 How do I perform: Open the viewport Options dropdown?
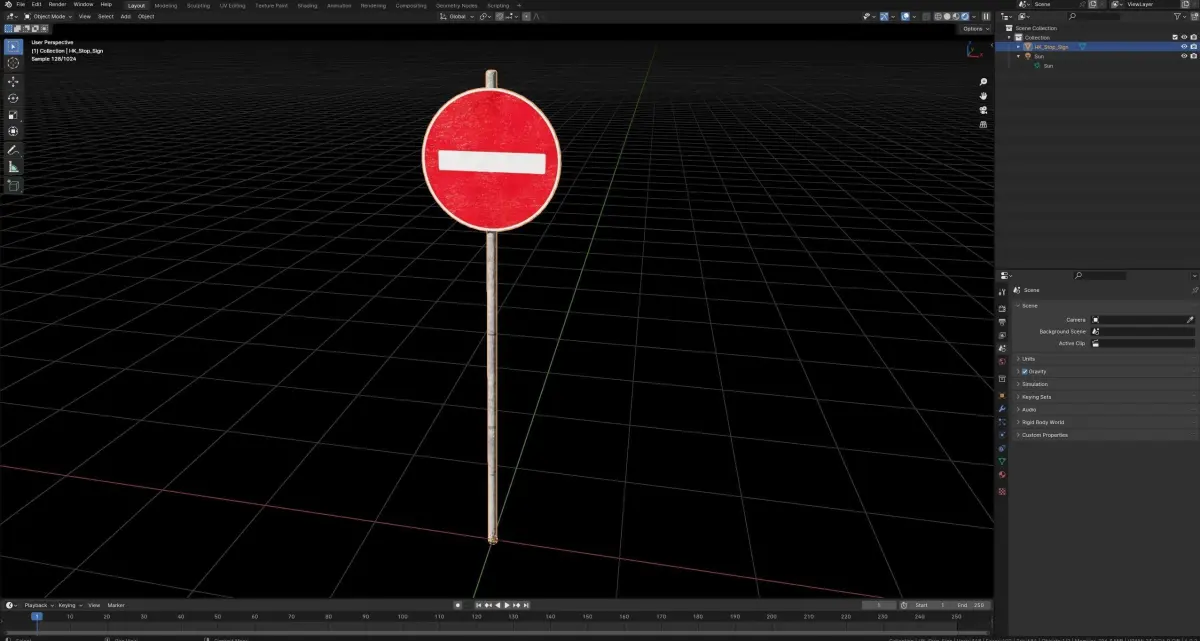(976, 28)
